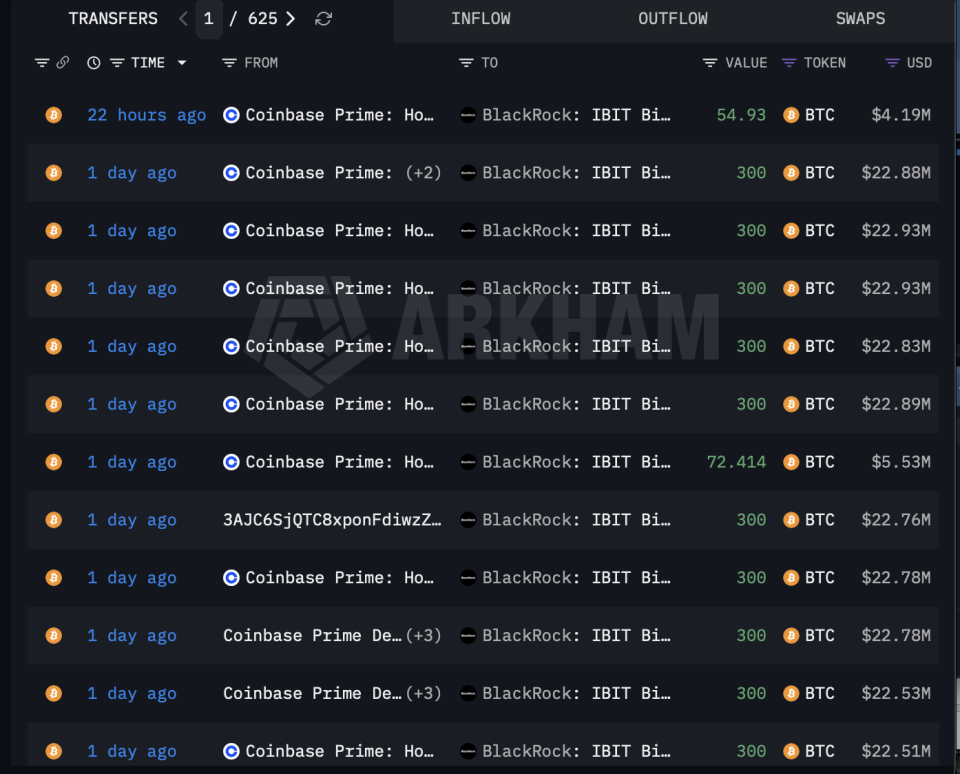Select the TRANSFERS tab
The image size is (960, 774).
point(113,19)
